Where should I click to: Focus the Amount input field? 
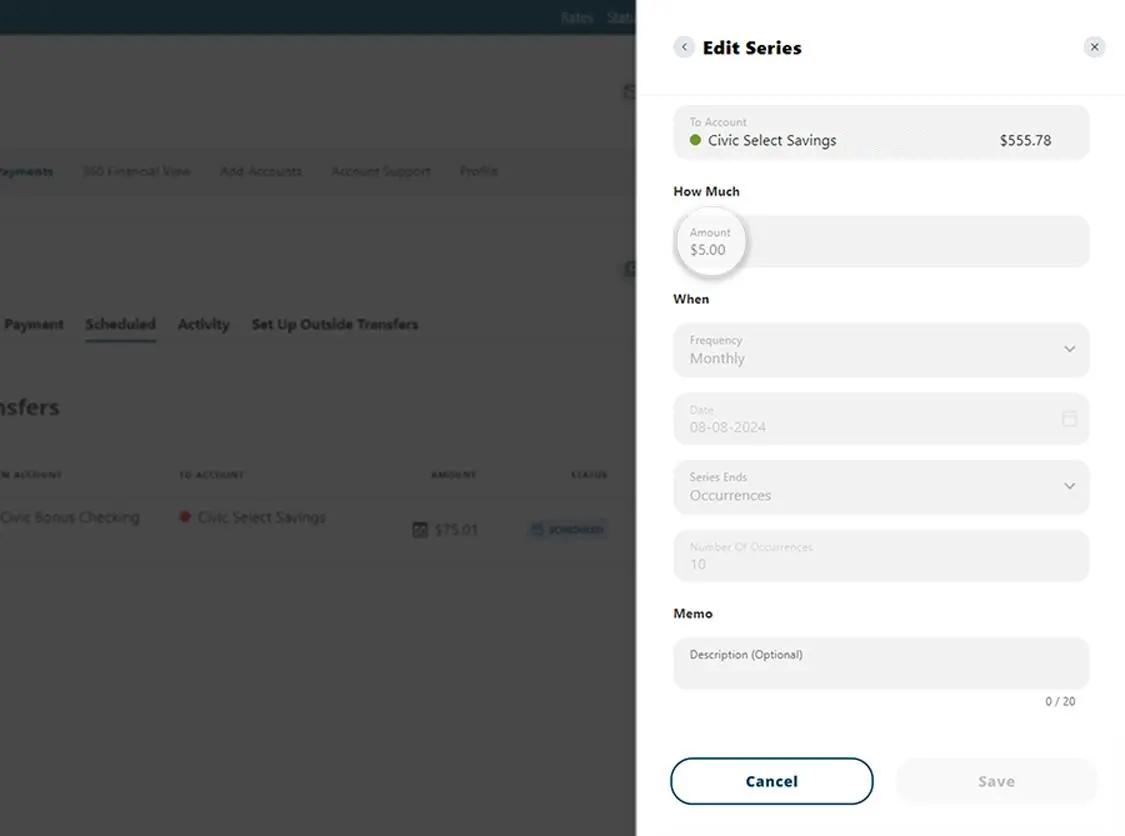click(880, 242)
